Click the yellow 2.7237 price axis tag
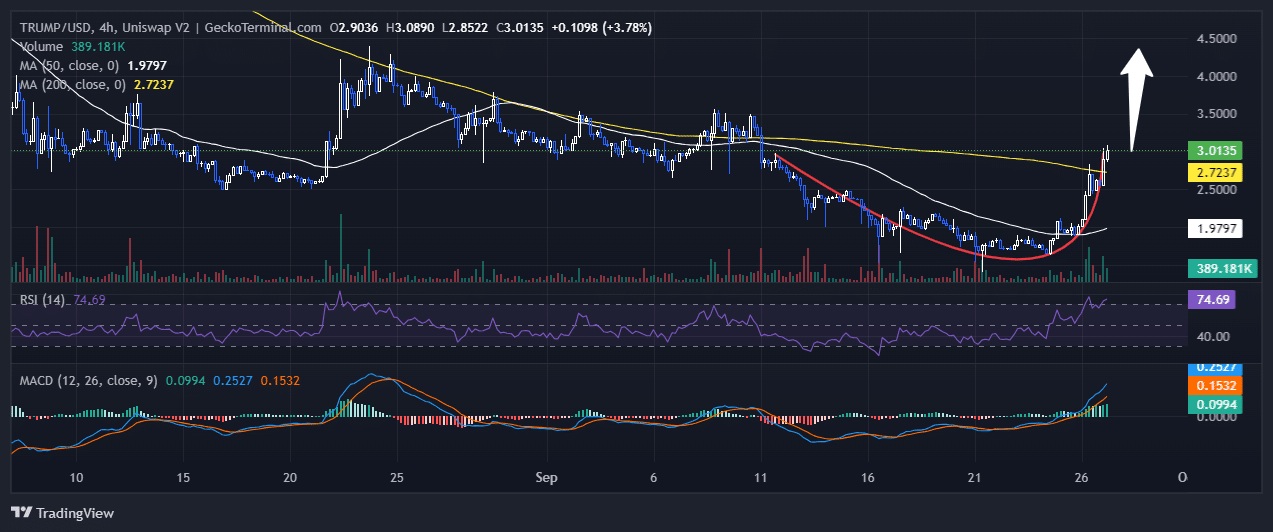 [1214, 172]
